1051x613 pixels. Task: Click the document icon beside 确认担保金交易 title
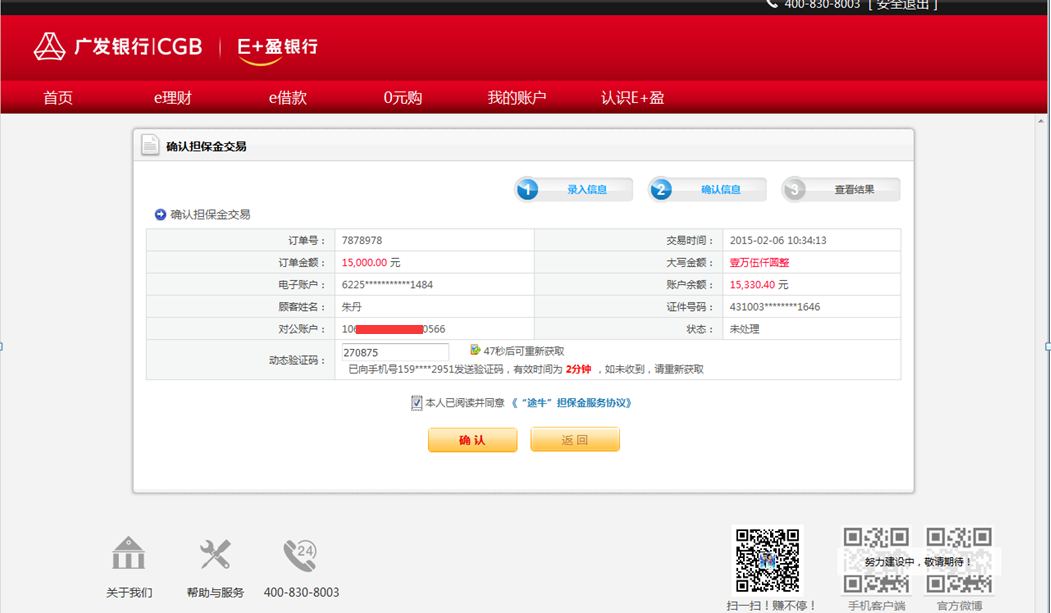pos(150,145)
